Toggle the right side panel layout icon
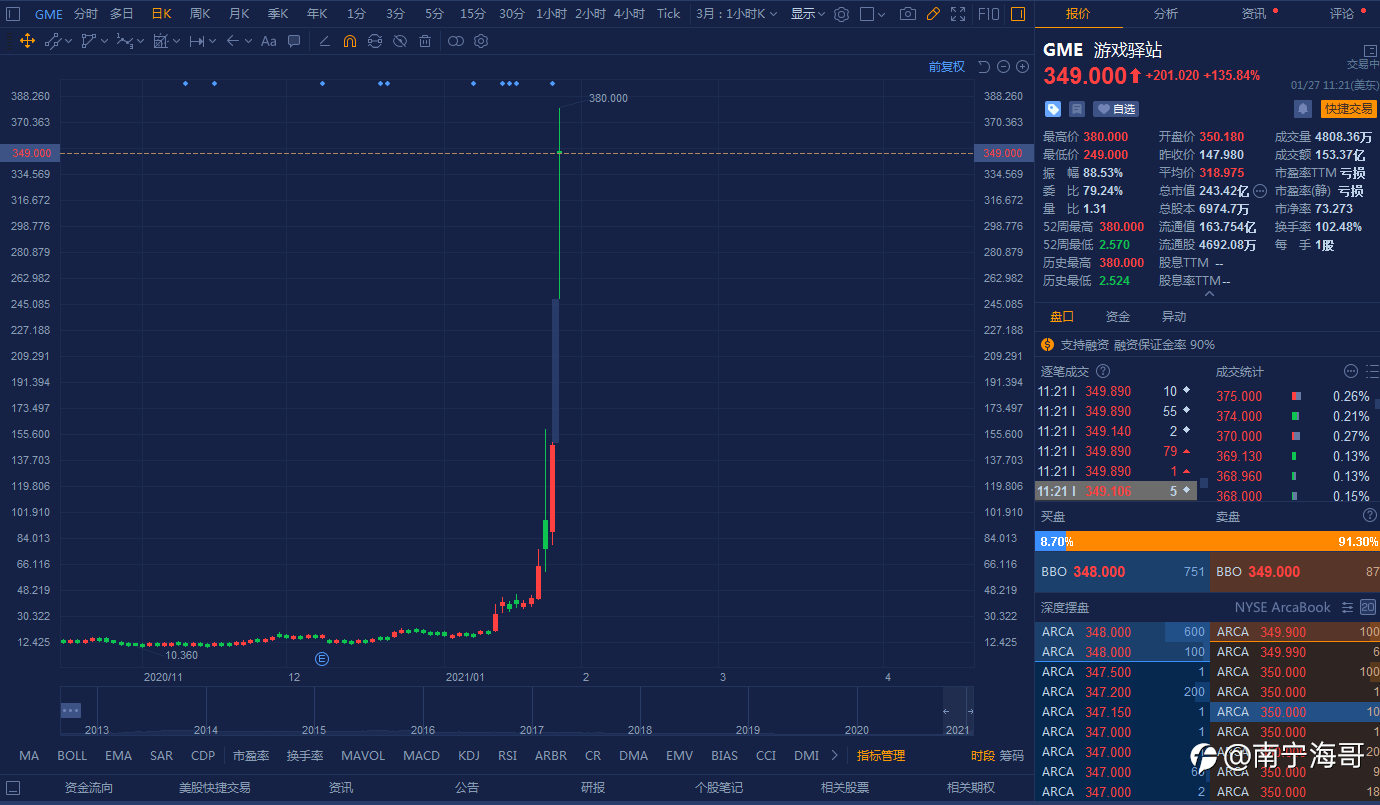Viewport: 1380px width, 805px height. pos(1017,14)
